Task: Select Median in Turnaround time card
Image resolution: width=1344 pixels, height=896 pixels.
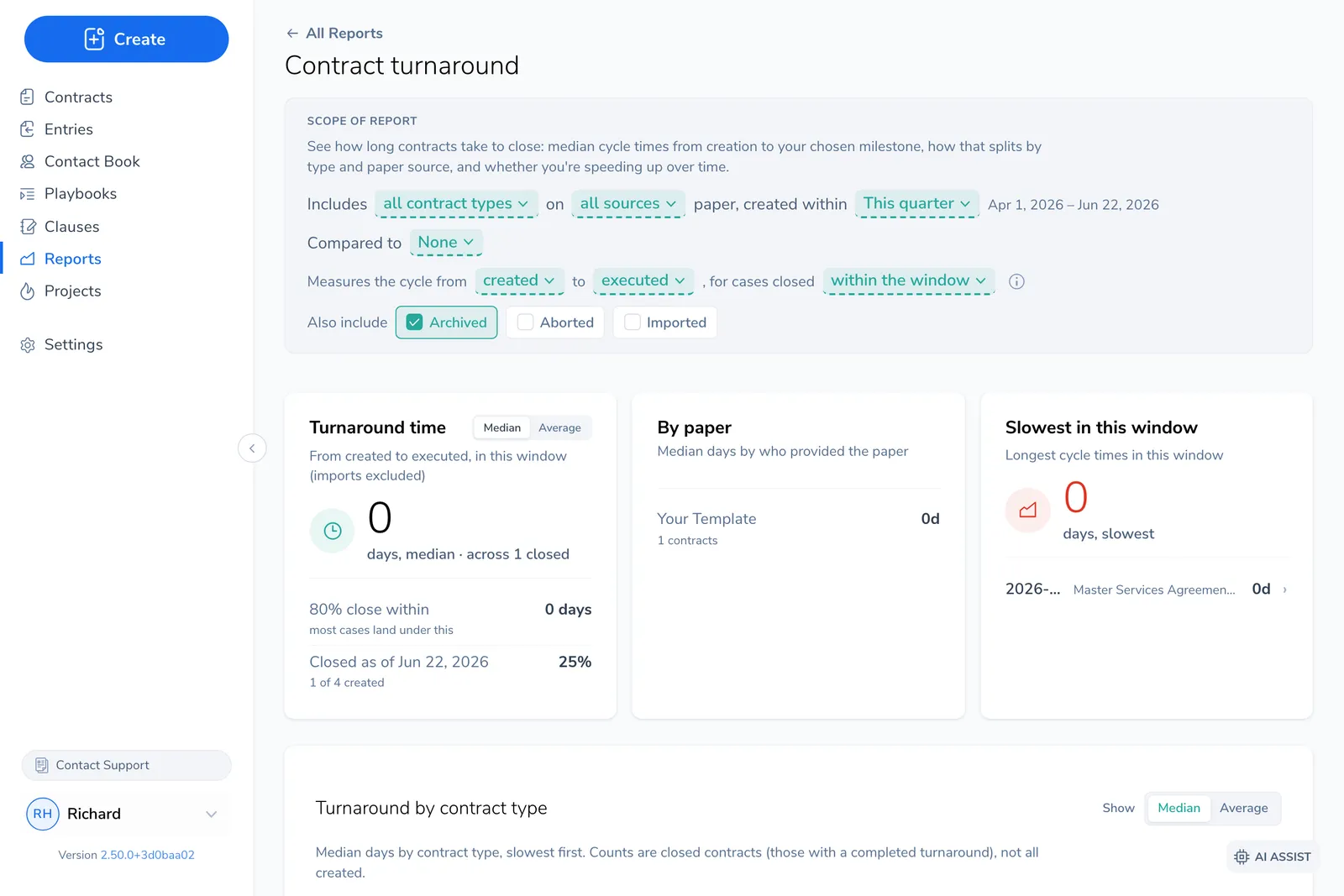Action: (x=502, y=428)
